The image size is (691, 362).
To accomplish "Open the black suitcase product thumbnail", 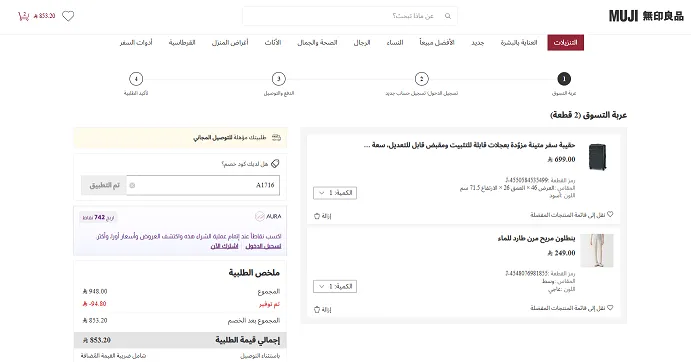I will tap(597, 157).
